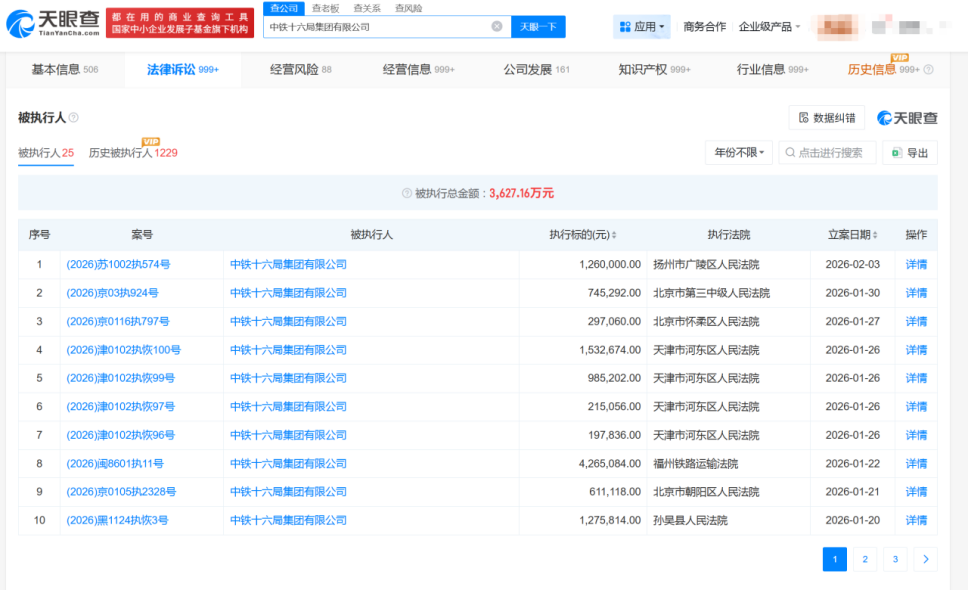Click the 导出 export button
The image size is (969, 590).
click(909, 153)
